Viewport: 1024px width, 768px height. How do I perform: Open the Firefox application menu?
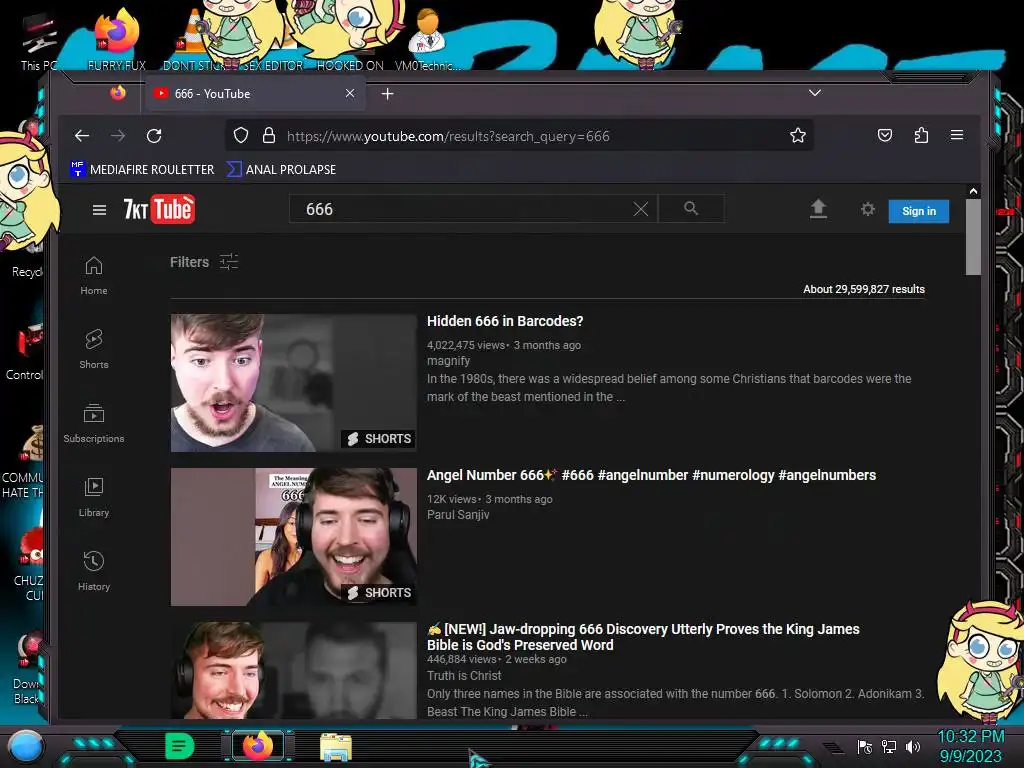957,135
